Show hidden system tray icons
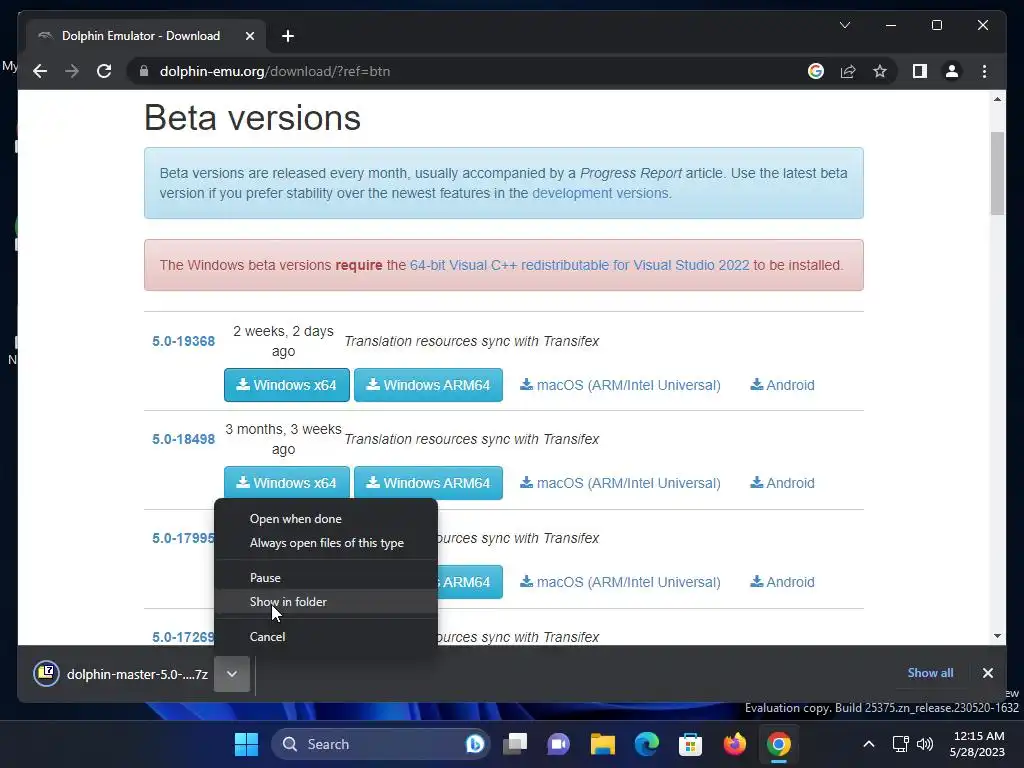 click(x=869, y=744)
